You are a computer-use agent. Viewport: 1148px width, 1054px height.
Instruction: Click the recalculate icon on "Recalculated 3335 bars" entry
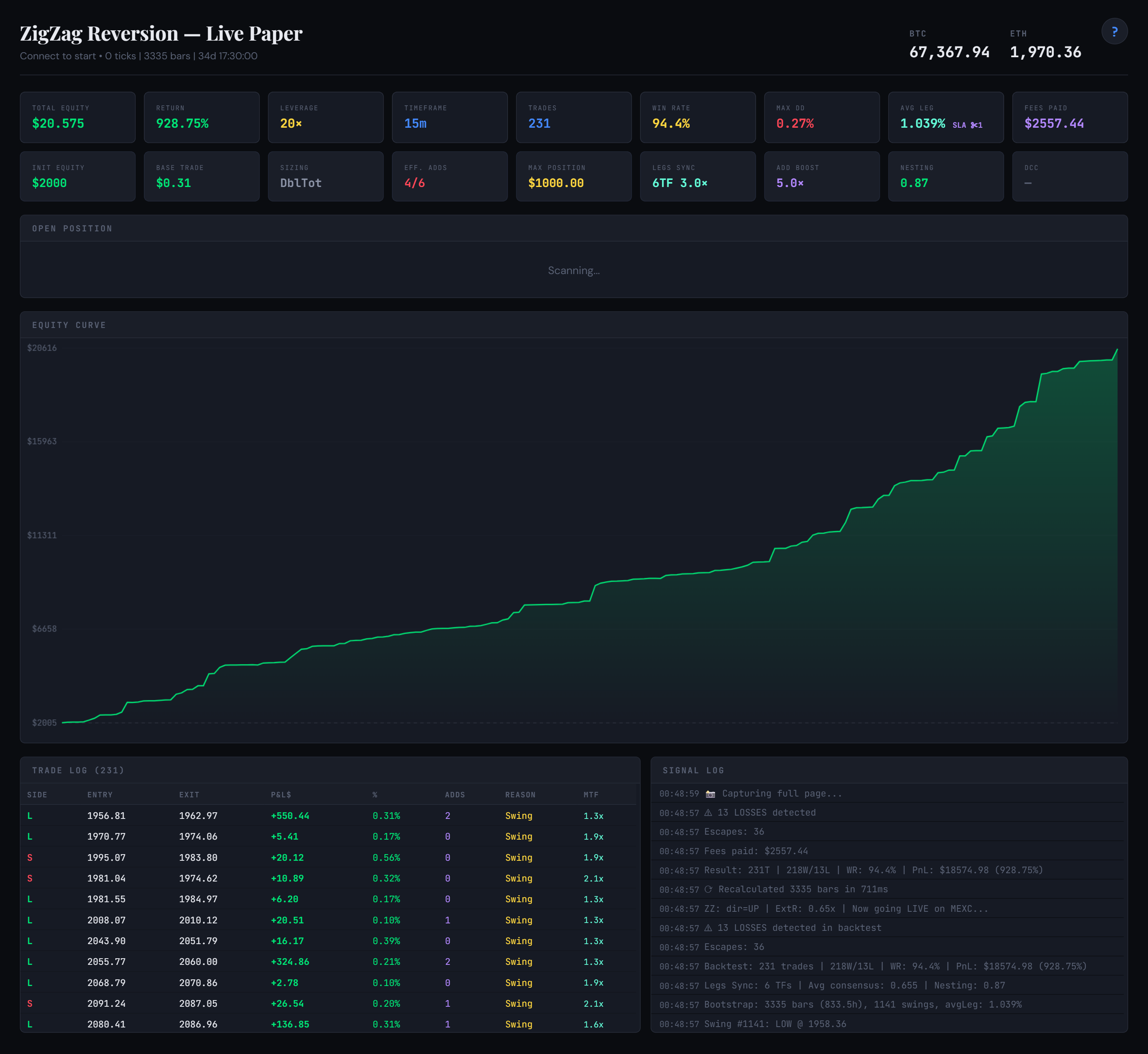(709, 889)
